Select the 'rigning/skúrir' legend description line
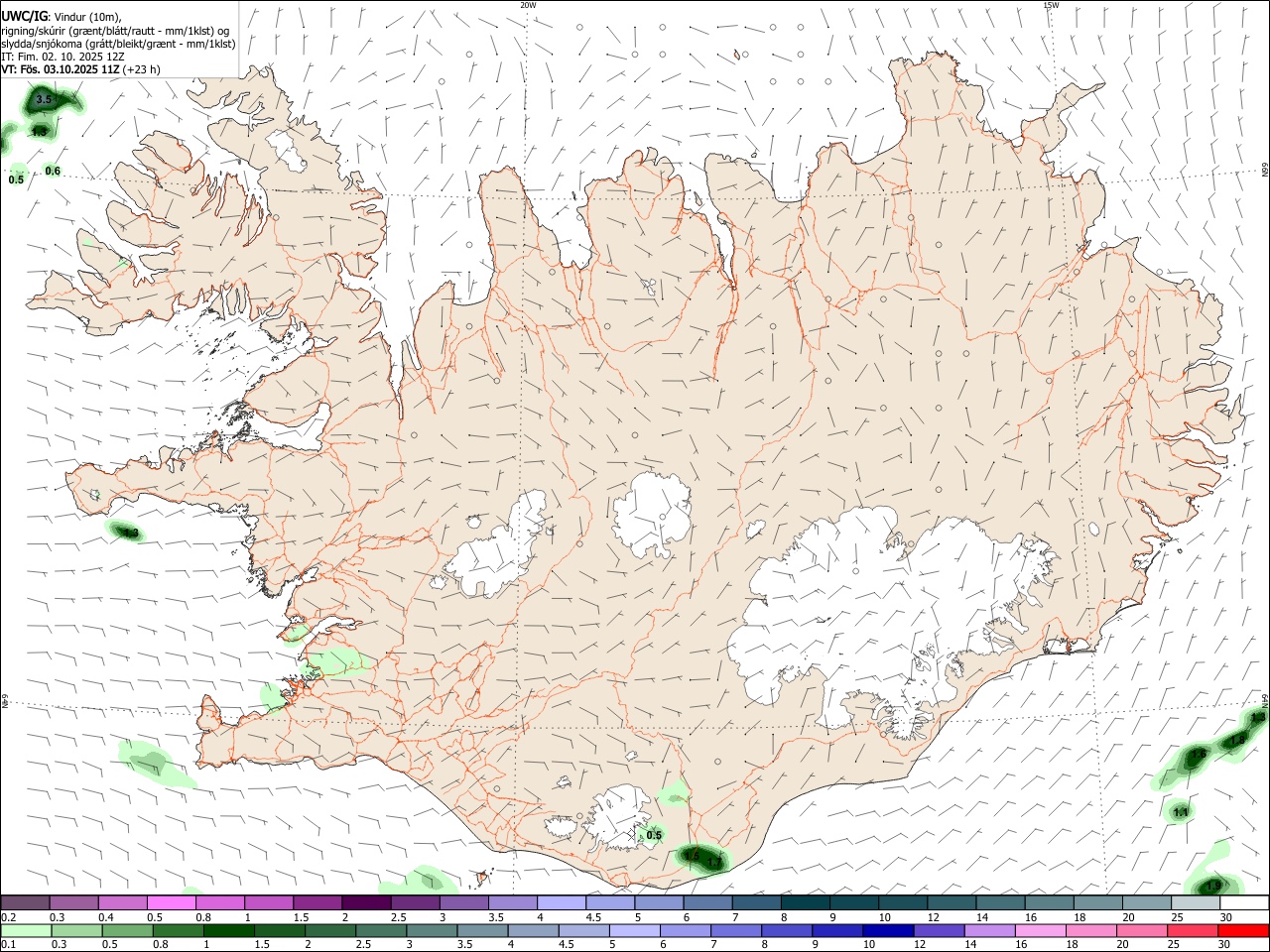This screenshot has height=952, width=1270. coord(115,30)
